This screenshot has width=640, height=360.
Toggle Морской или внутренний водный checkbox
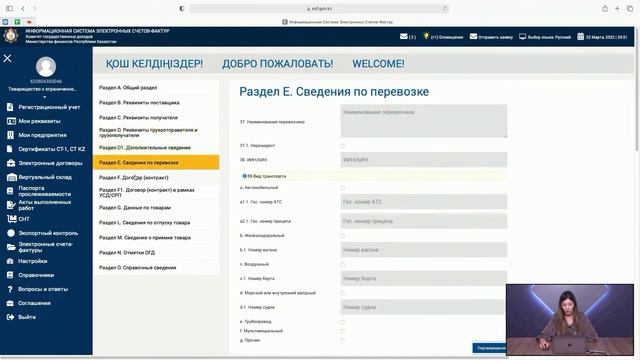coord(342,293)
